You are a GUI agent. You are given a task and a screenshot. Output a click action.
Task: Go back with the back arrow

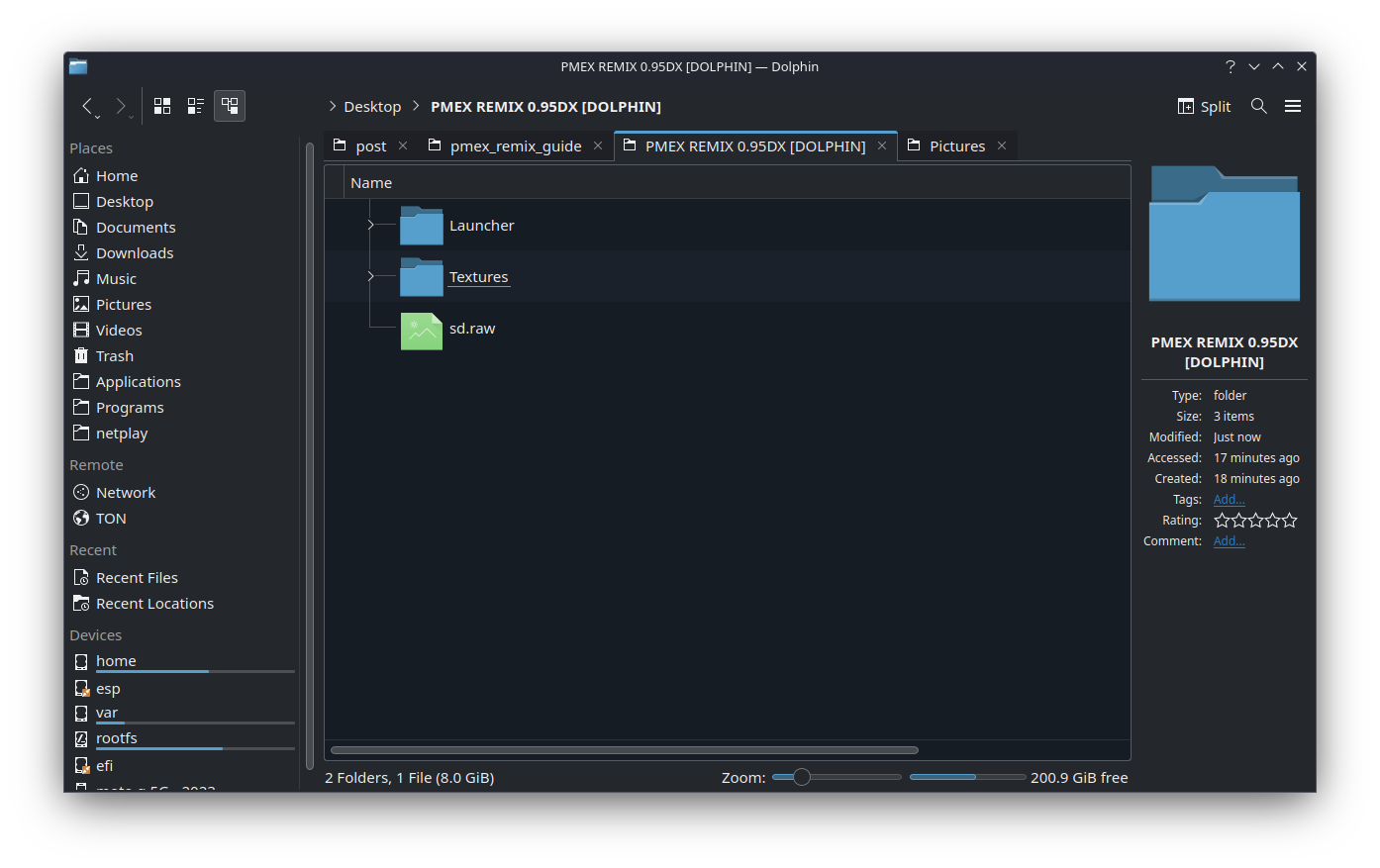(87, 106)
